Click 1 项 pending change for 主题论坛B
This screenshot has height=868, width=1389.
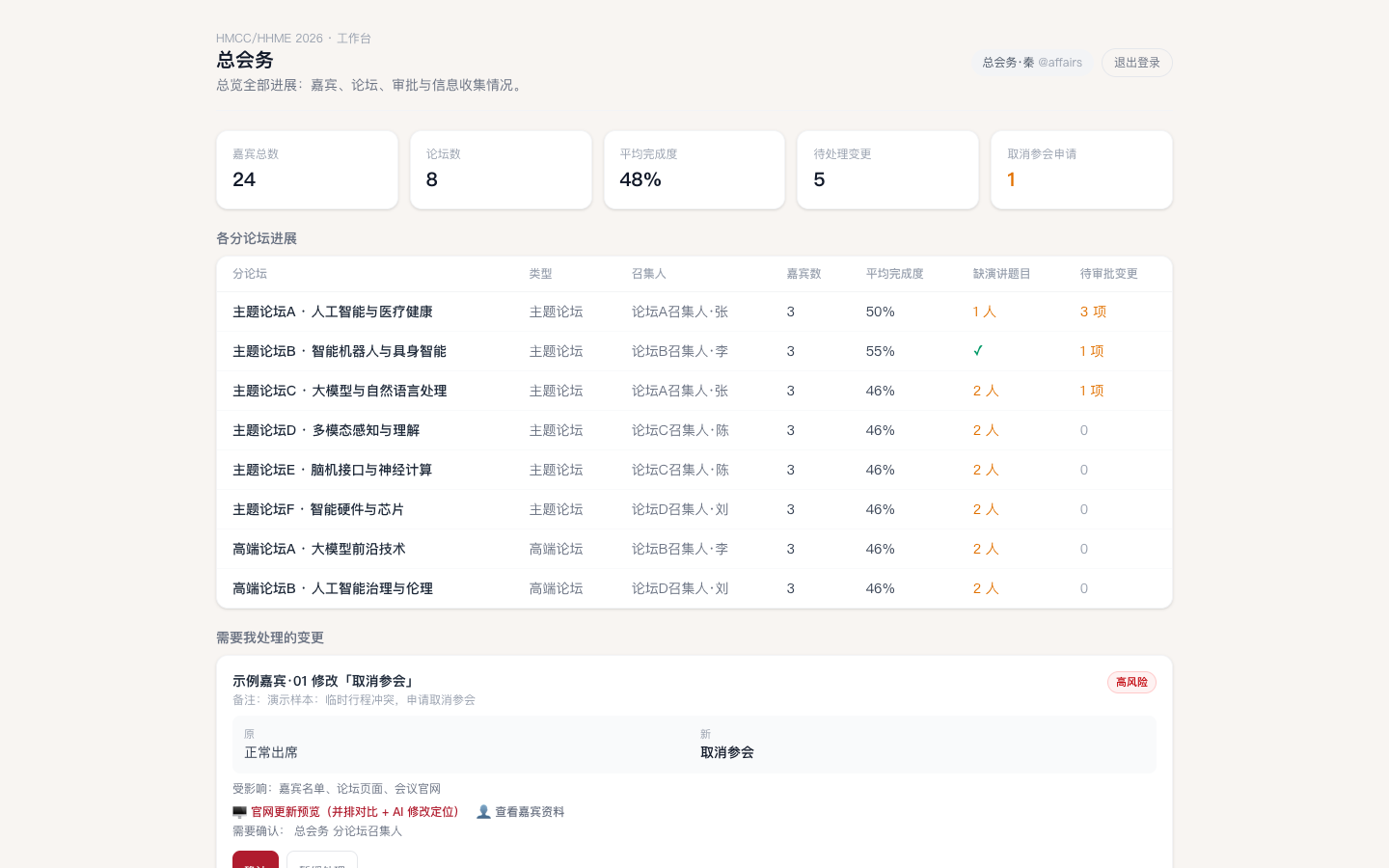click(1092, 351)
